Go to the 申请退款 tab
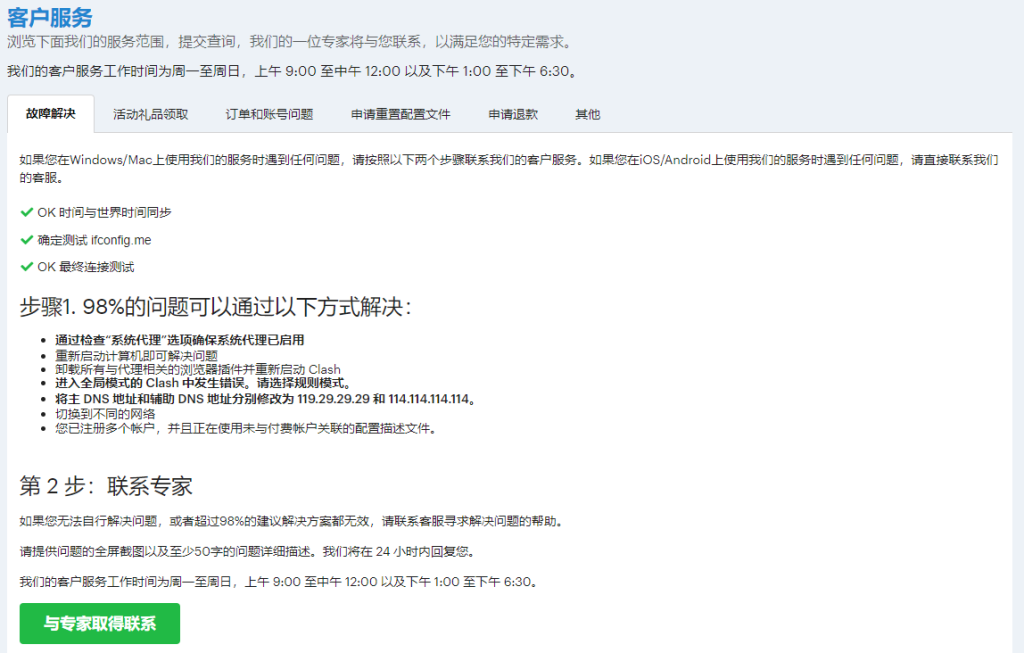The height and width of the screenshot is (653, 1024). pyautogui.click(x=513, y=114)
